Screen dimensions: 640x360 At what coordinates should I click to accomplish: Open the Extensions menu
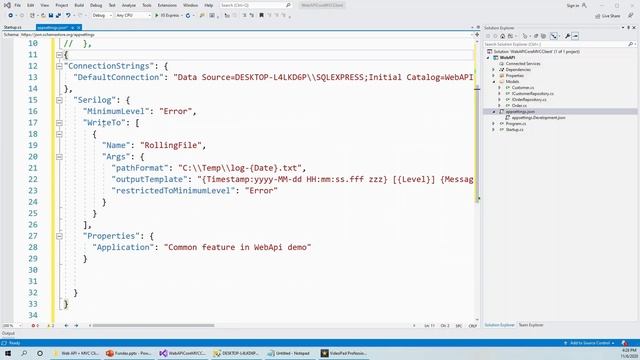(x=167, y=5)
